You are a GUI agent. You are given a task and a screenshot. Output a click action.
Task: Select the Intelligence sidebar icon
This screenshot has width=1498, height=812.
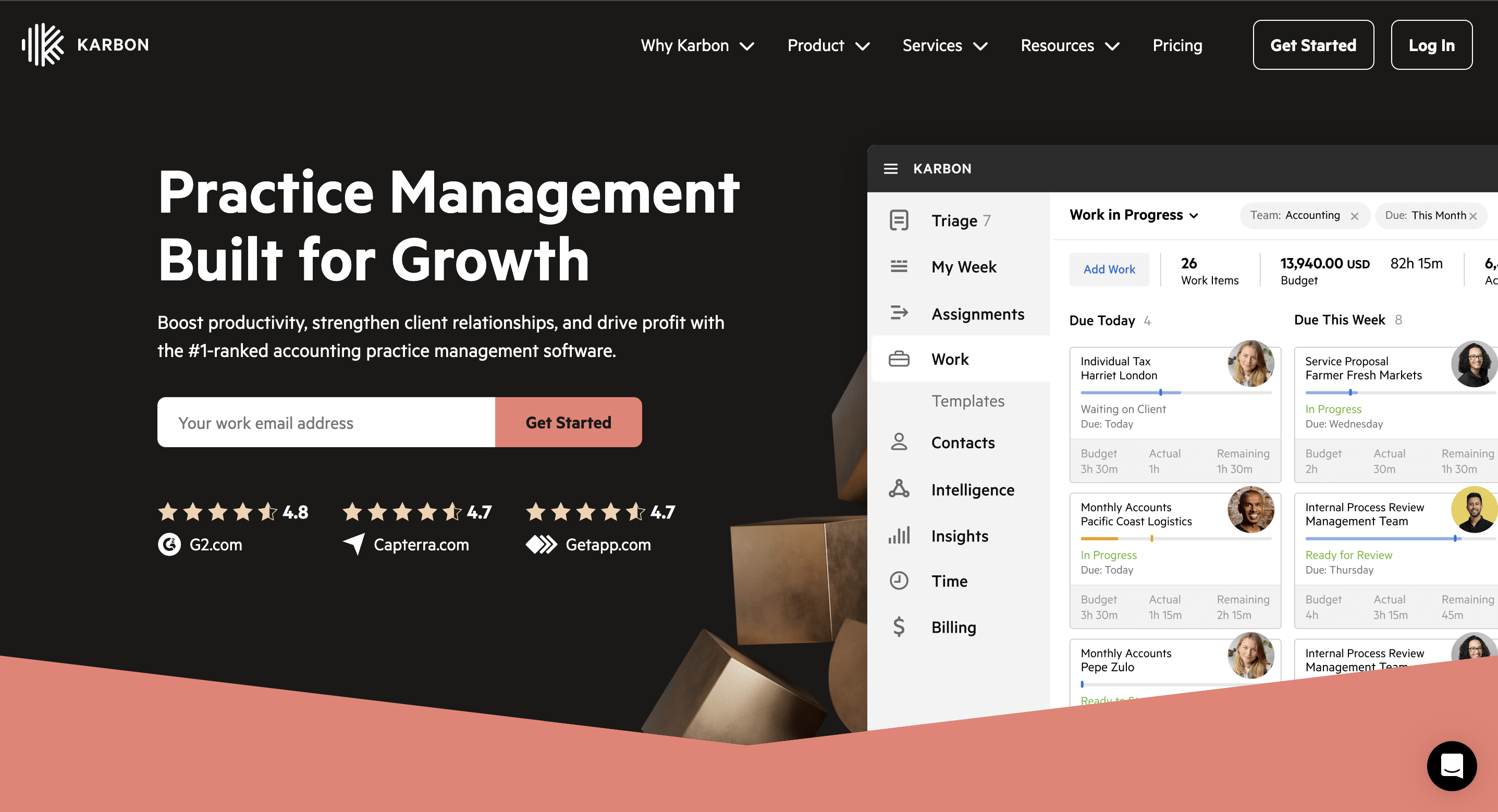[x=898, y=489]
